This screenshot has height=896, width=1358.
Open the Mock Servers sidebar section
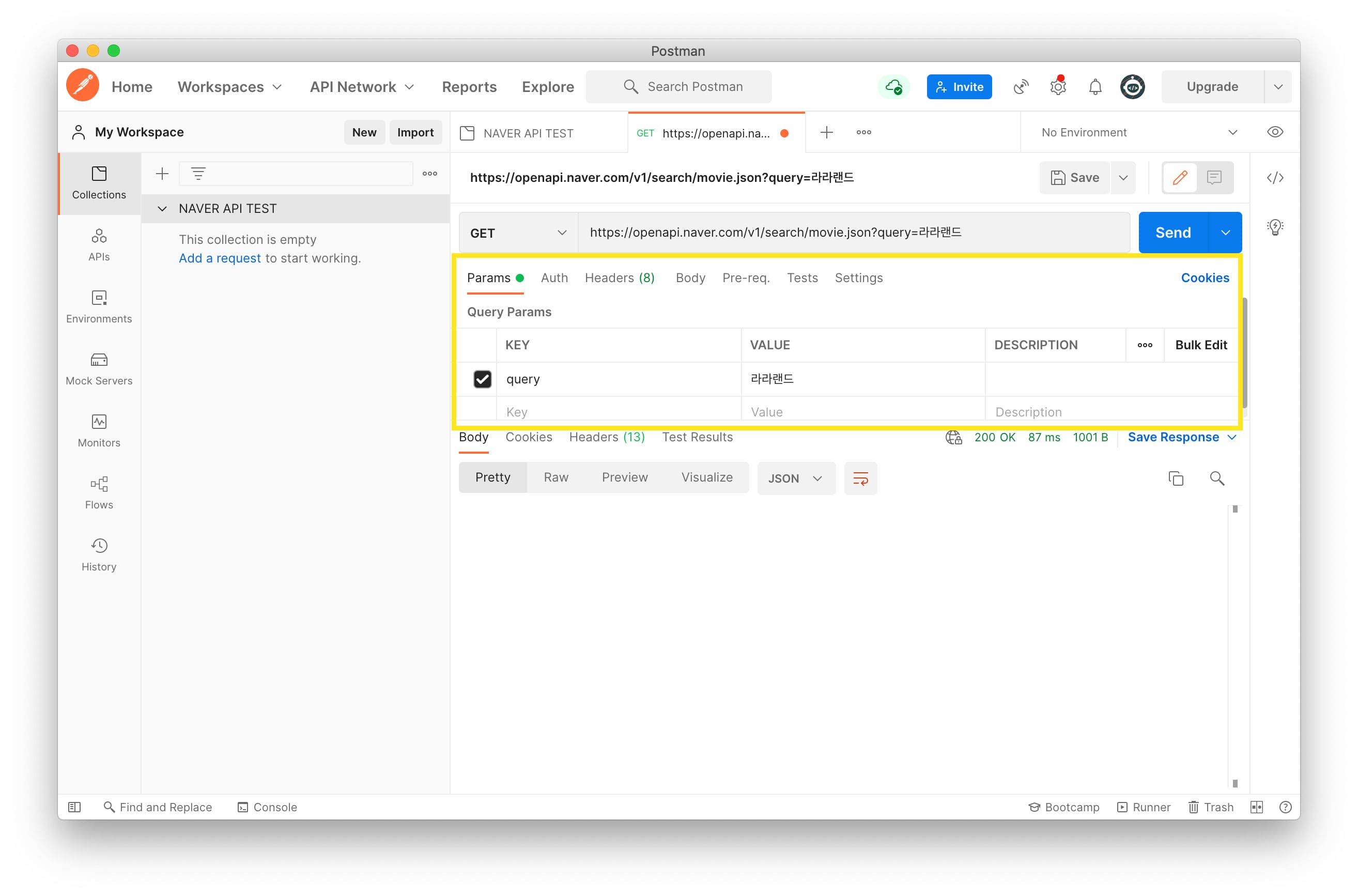99,368
